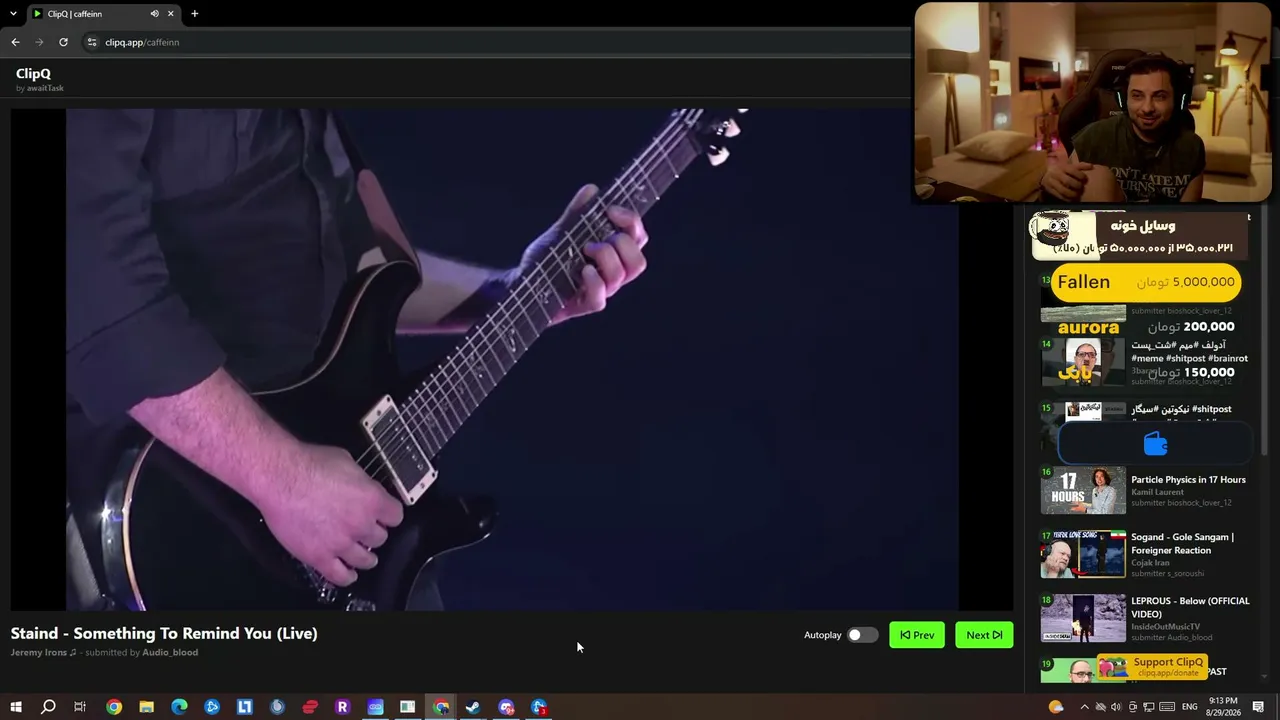Click 'LEPROUS - Below (OFFICIAL VIDEO)' title
The width and height of the screenshot is (1280, 720).
1190,607
